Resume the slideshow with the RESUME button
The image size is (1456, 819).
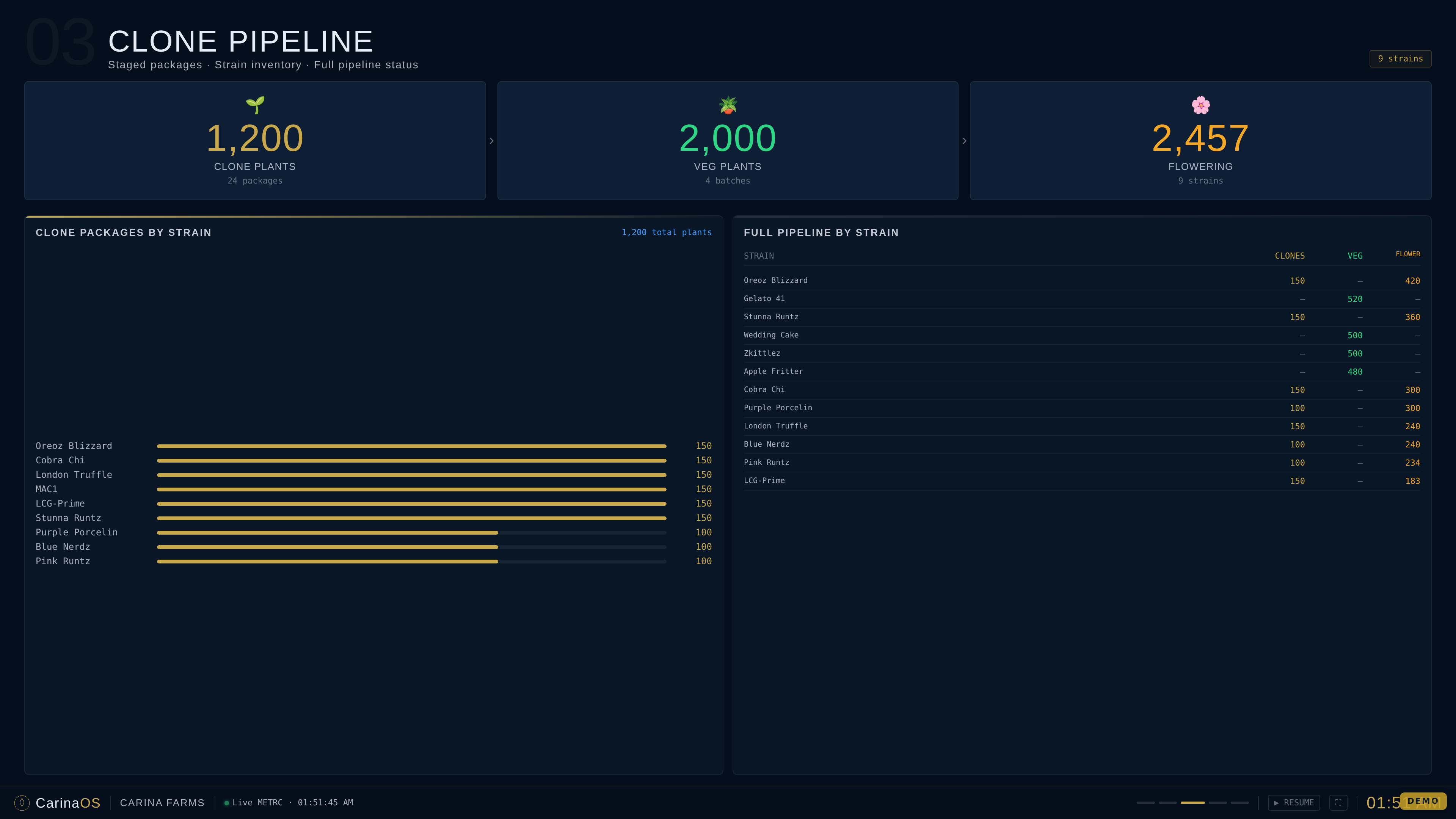(x=1294, y=803)
